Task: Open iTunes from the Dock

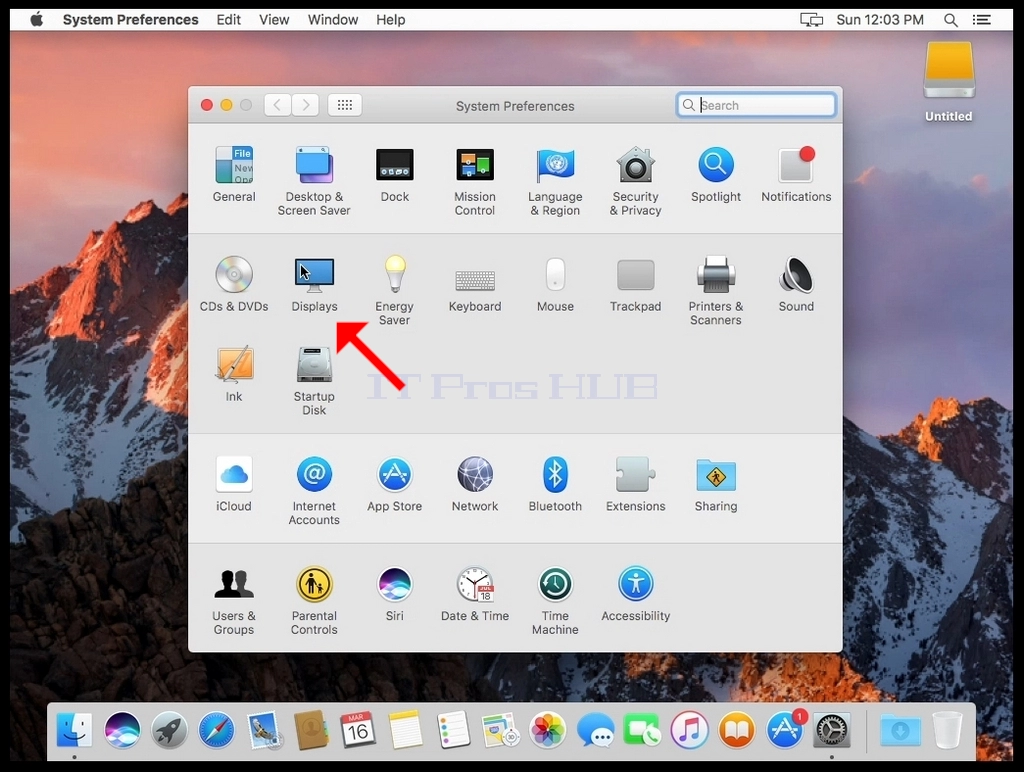Action: (x=689, y=730)
